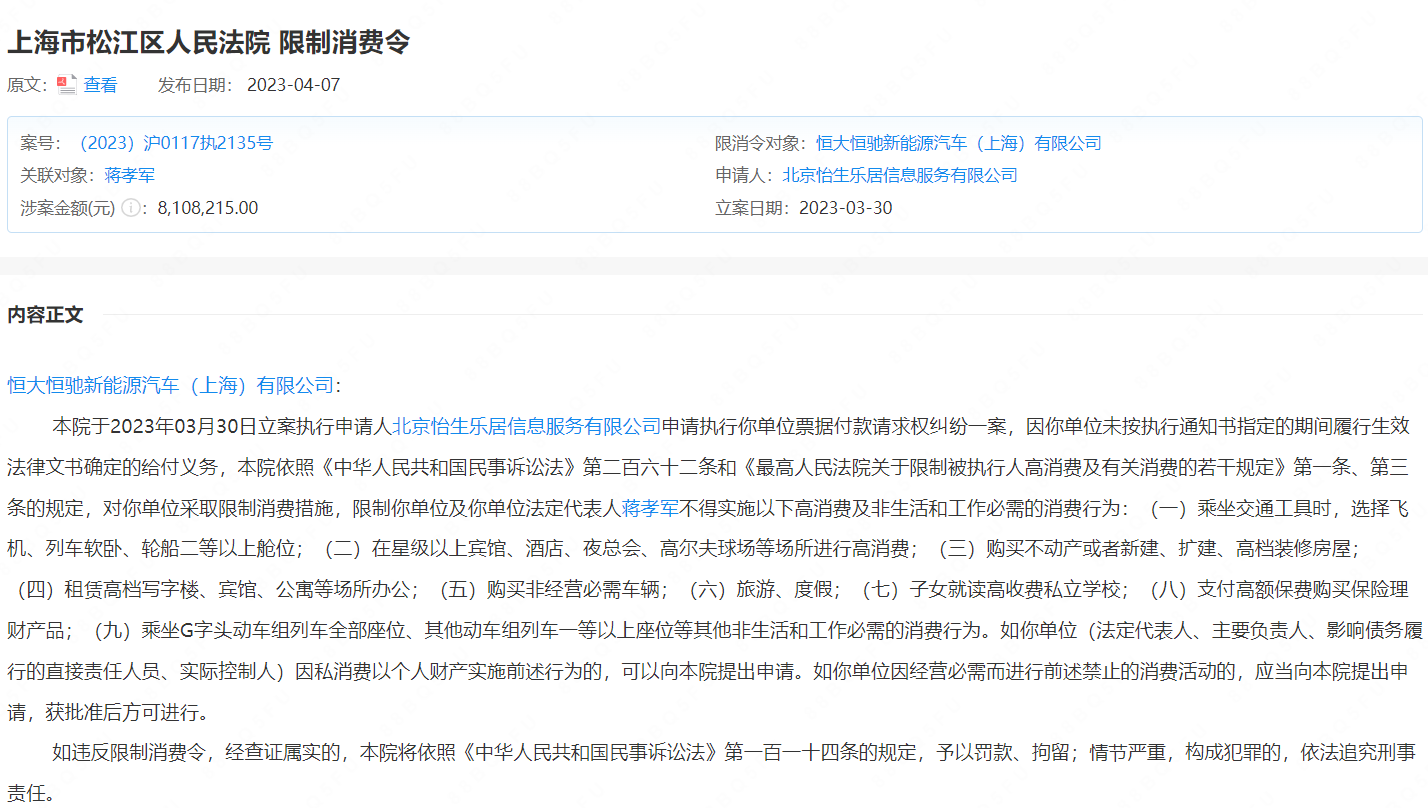Image resolution: width=1428 pixels, height=808 pixels.
Task: Open the 查看 link to view original document
Action: pyautogui.click(x=99, y=85)
